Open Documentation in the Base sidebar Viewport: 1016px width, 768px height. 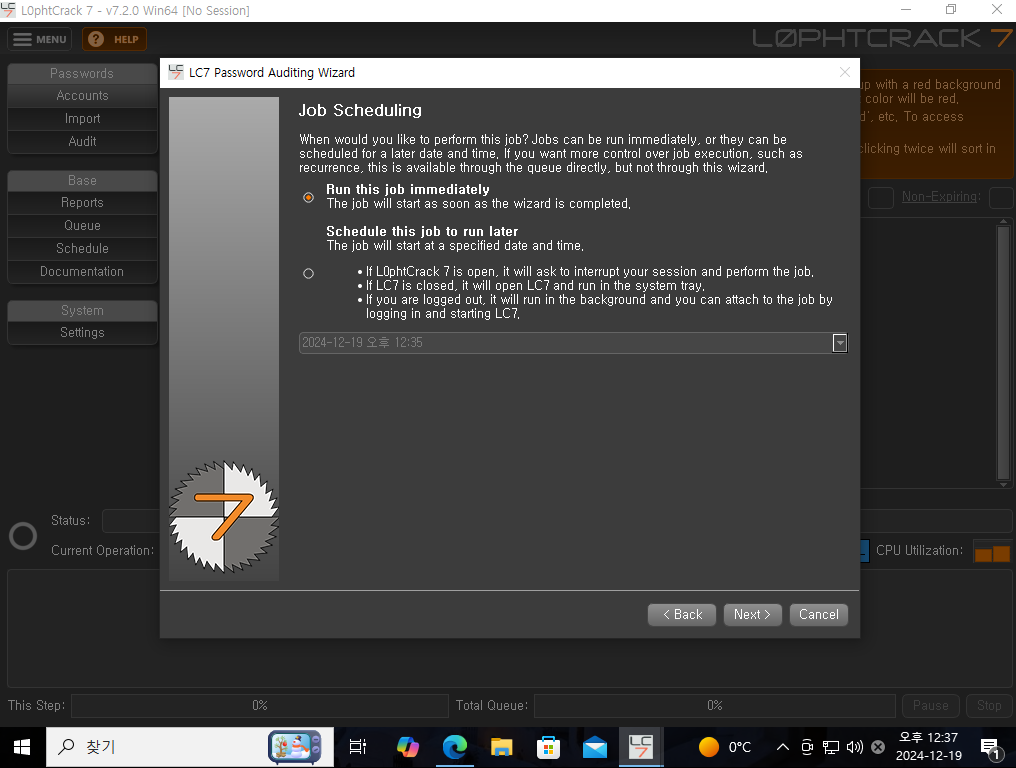[x=82, y=272]
